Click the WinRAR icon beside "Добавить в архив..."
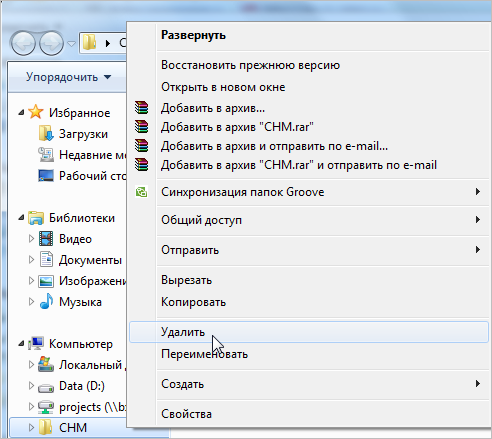The width and height of the screenshot is (492, 439). pyautogui.click(x=141, y=108)
